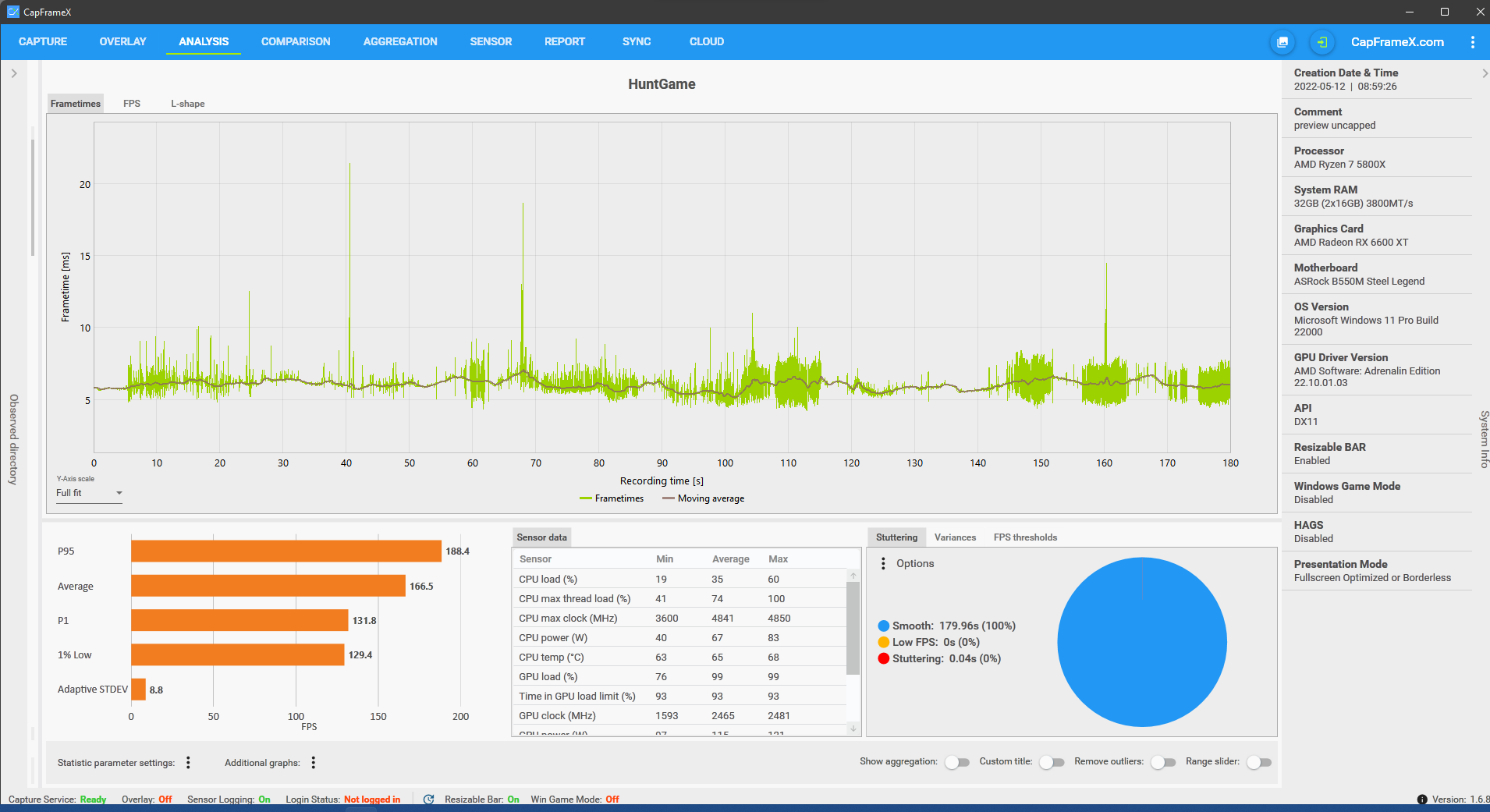Click the sensor table scrollbar thumb
Screen dimensions: 1490x812
(x=853, y=628)
